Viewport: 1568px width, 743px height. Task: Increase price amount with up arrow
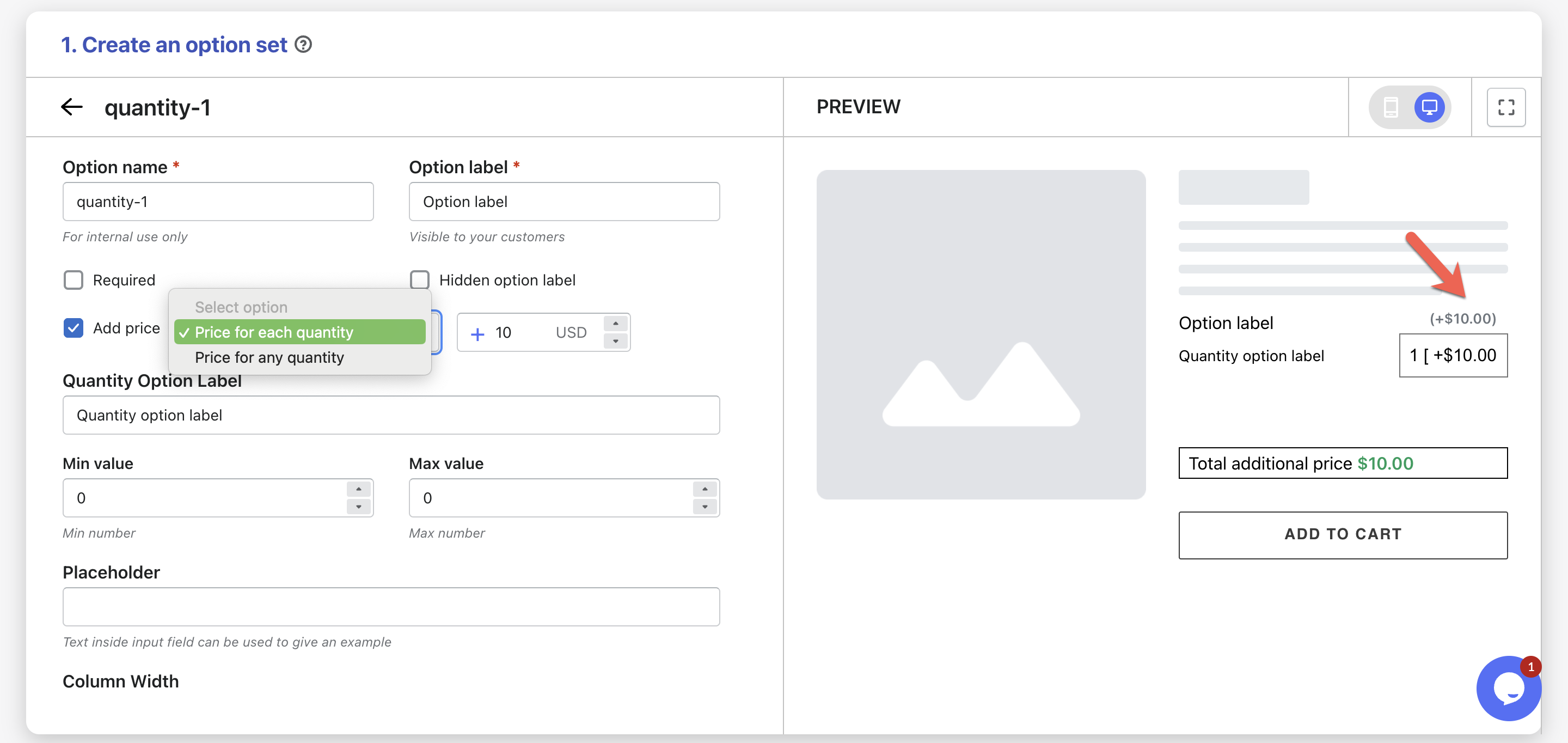pyautogui.click(x=615, y=324)
